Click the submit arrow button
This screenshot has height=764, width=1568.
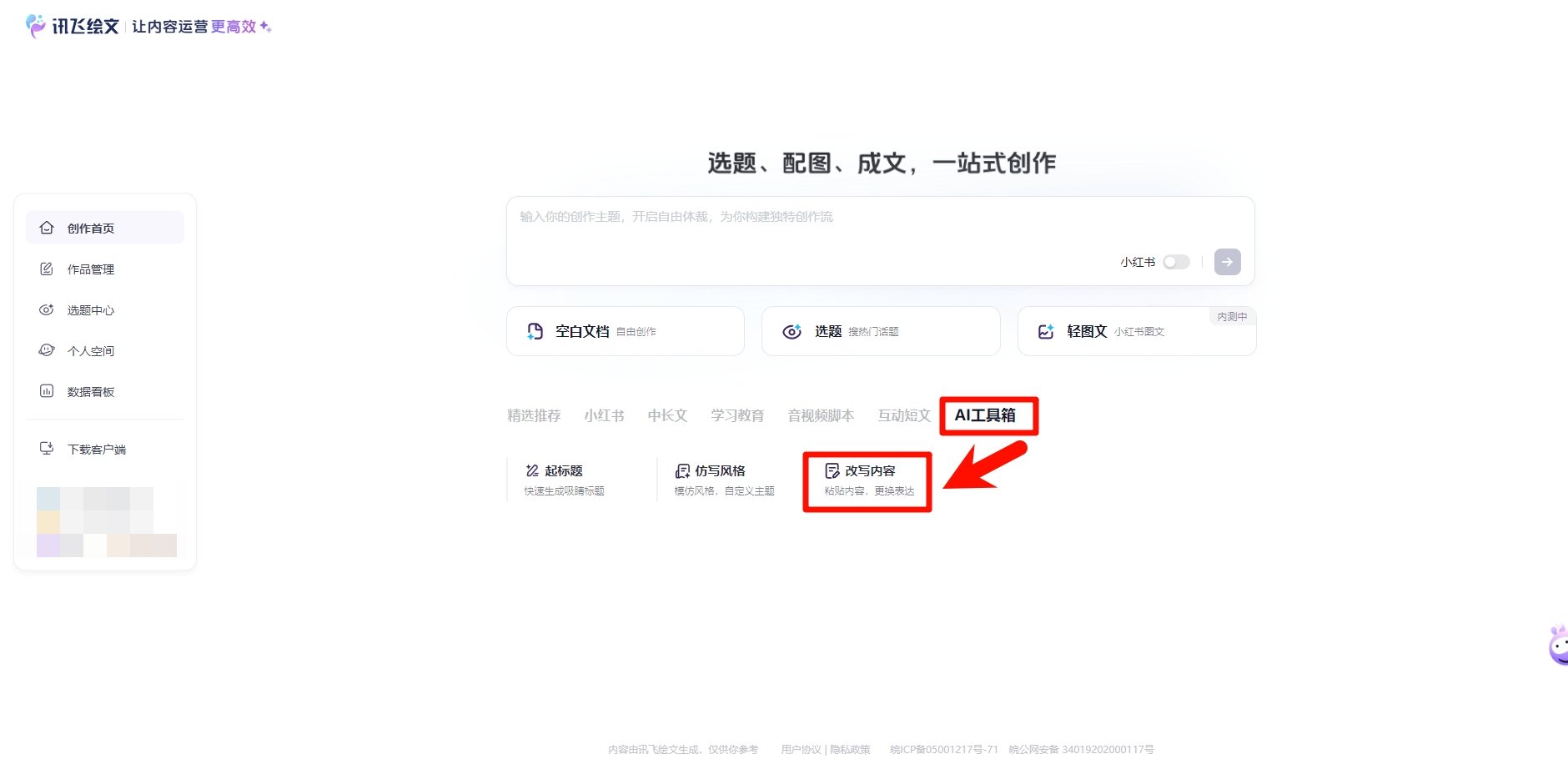coord(1226,262)
